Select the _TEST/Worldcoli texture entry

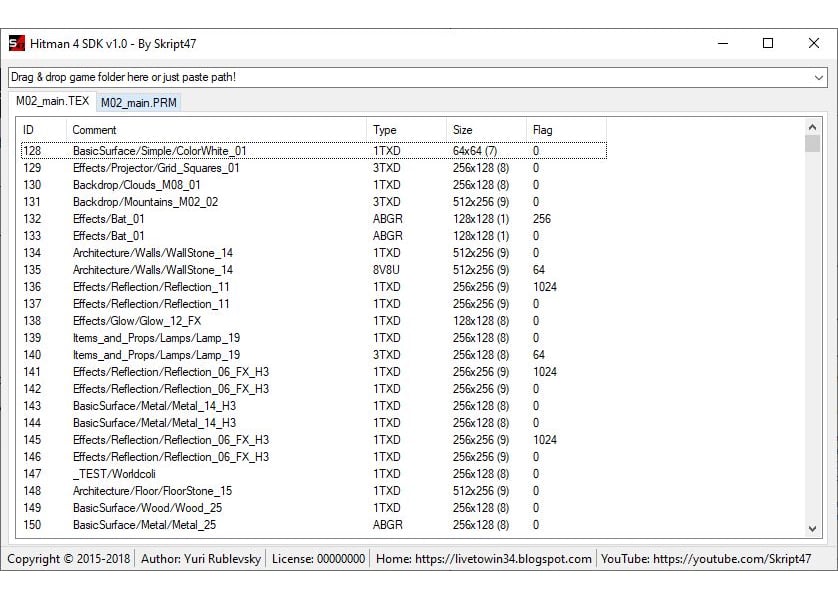tap(314, 474)
